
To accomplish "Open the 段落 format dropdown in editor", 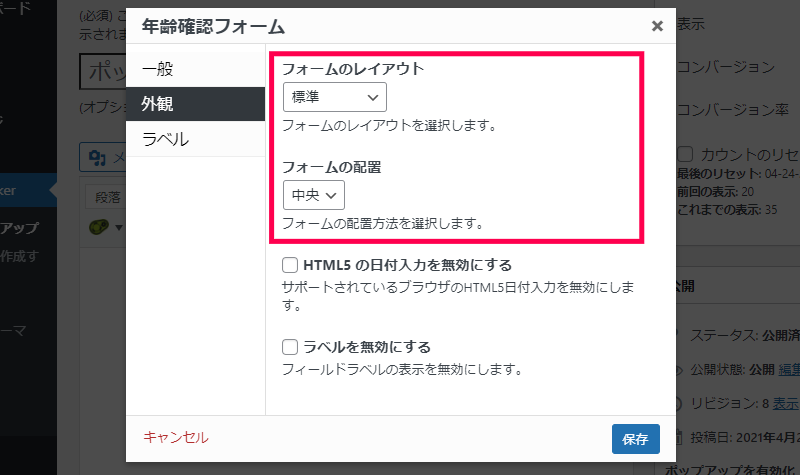I will [x=106, y=197].
